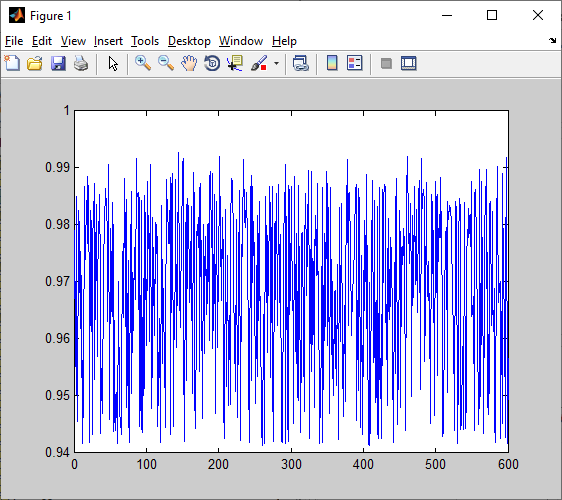Hide Plot Tools gray square icon
562x500 pixels.
point(386,63)
